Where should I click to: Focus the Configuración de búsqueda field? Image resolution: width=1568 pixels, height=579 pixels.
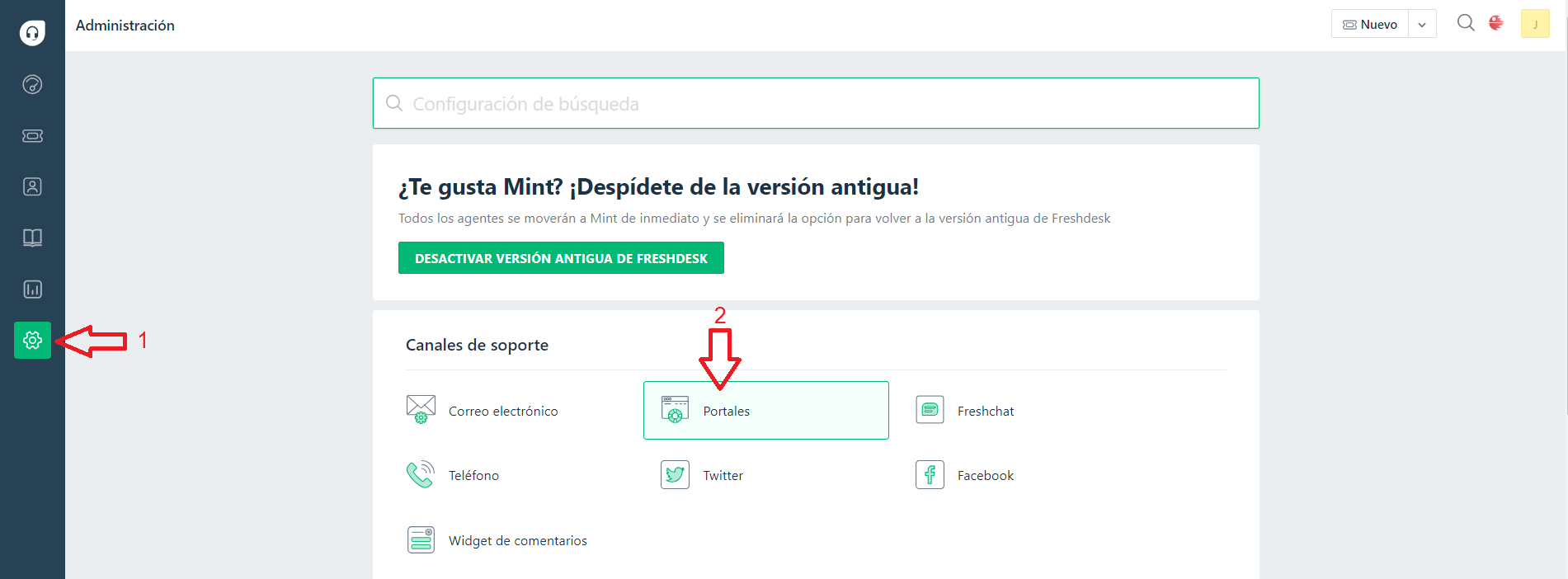[816, 103]
